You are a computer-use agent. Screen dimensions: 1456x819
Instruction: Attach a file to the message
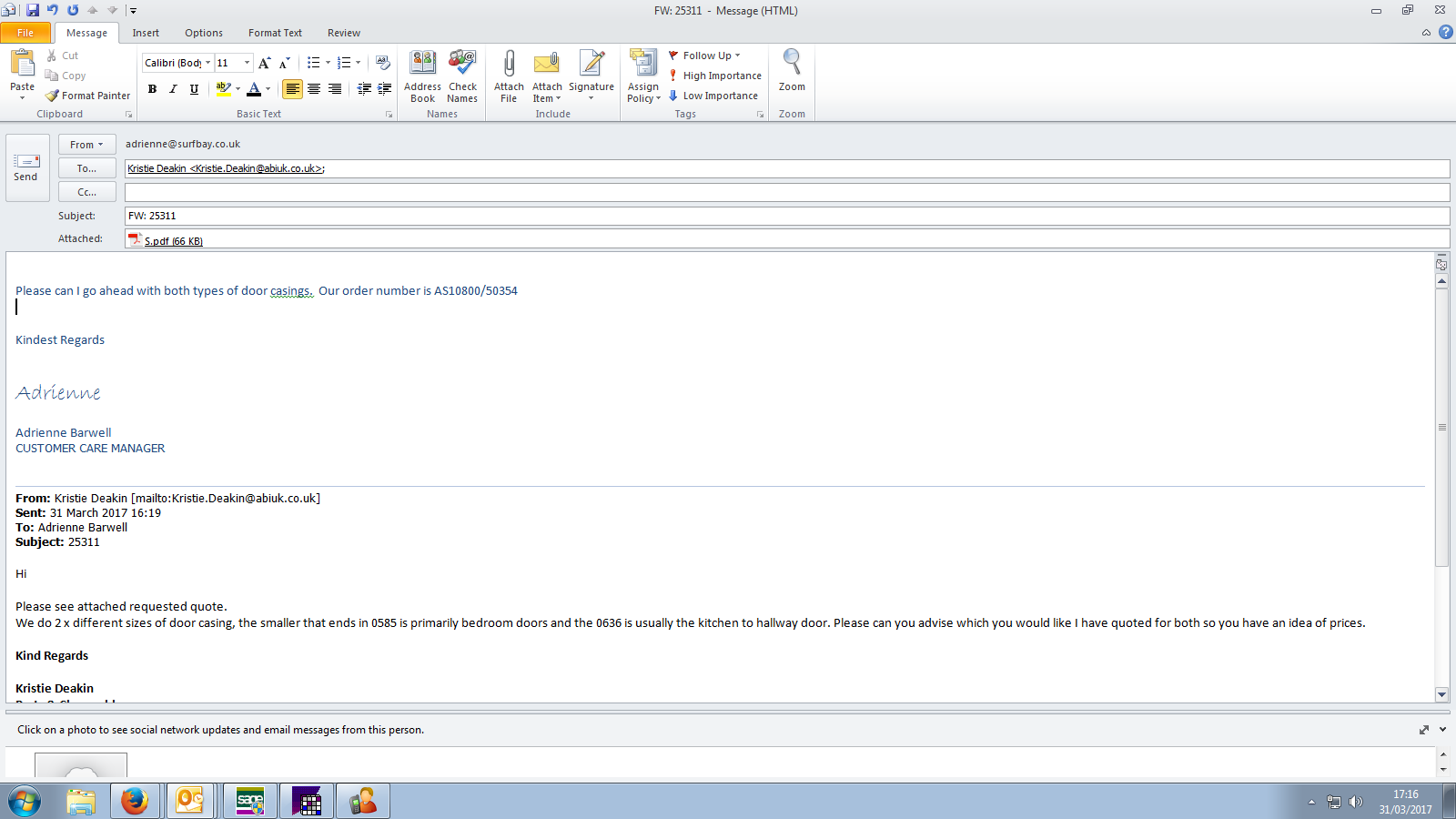point(509,76)
